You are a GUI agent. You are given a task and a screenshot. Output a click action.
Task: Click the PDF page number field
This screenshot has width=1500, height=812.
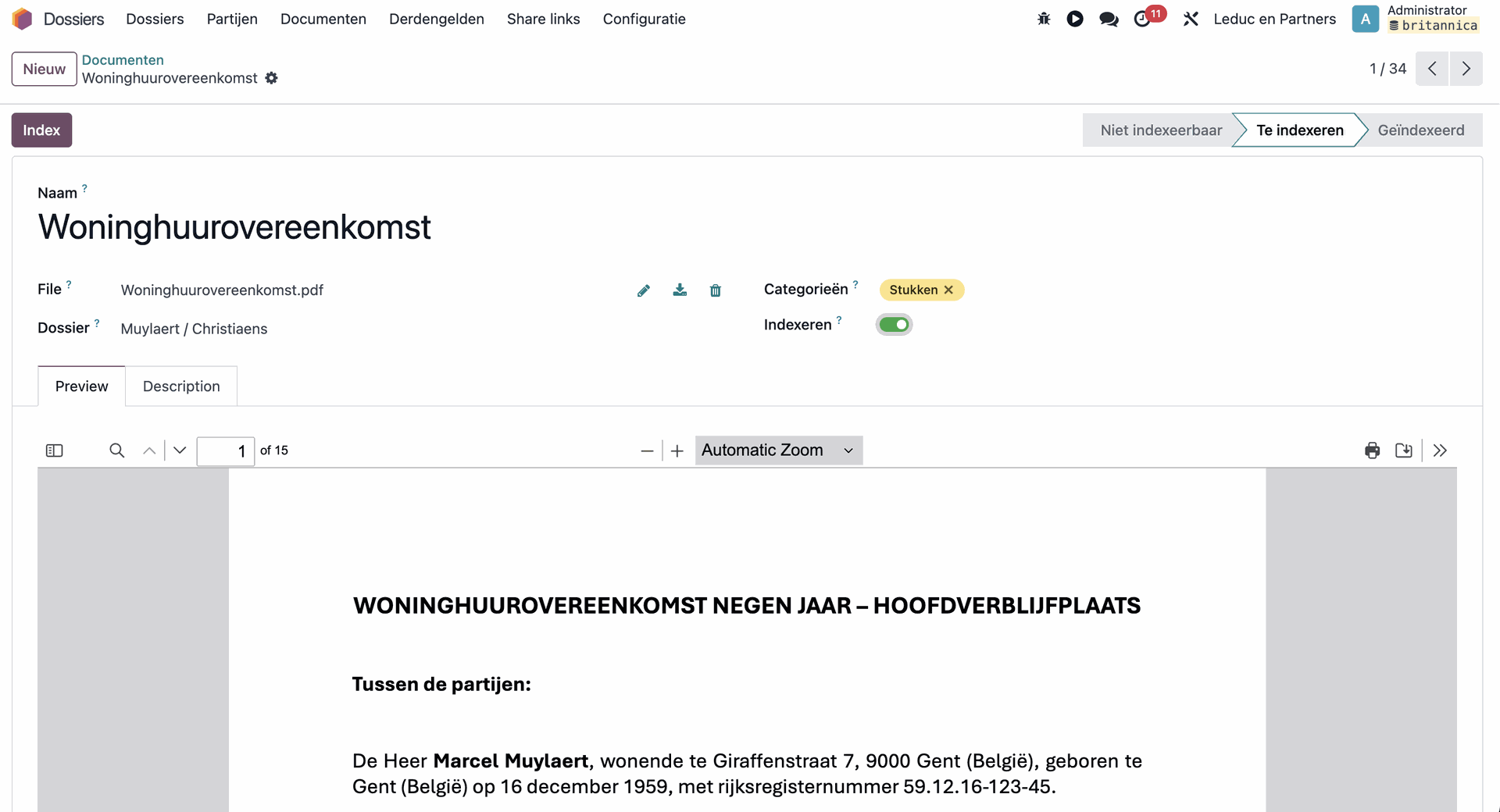226,451
